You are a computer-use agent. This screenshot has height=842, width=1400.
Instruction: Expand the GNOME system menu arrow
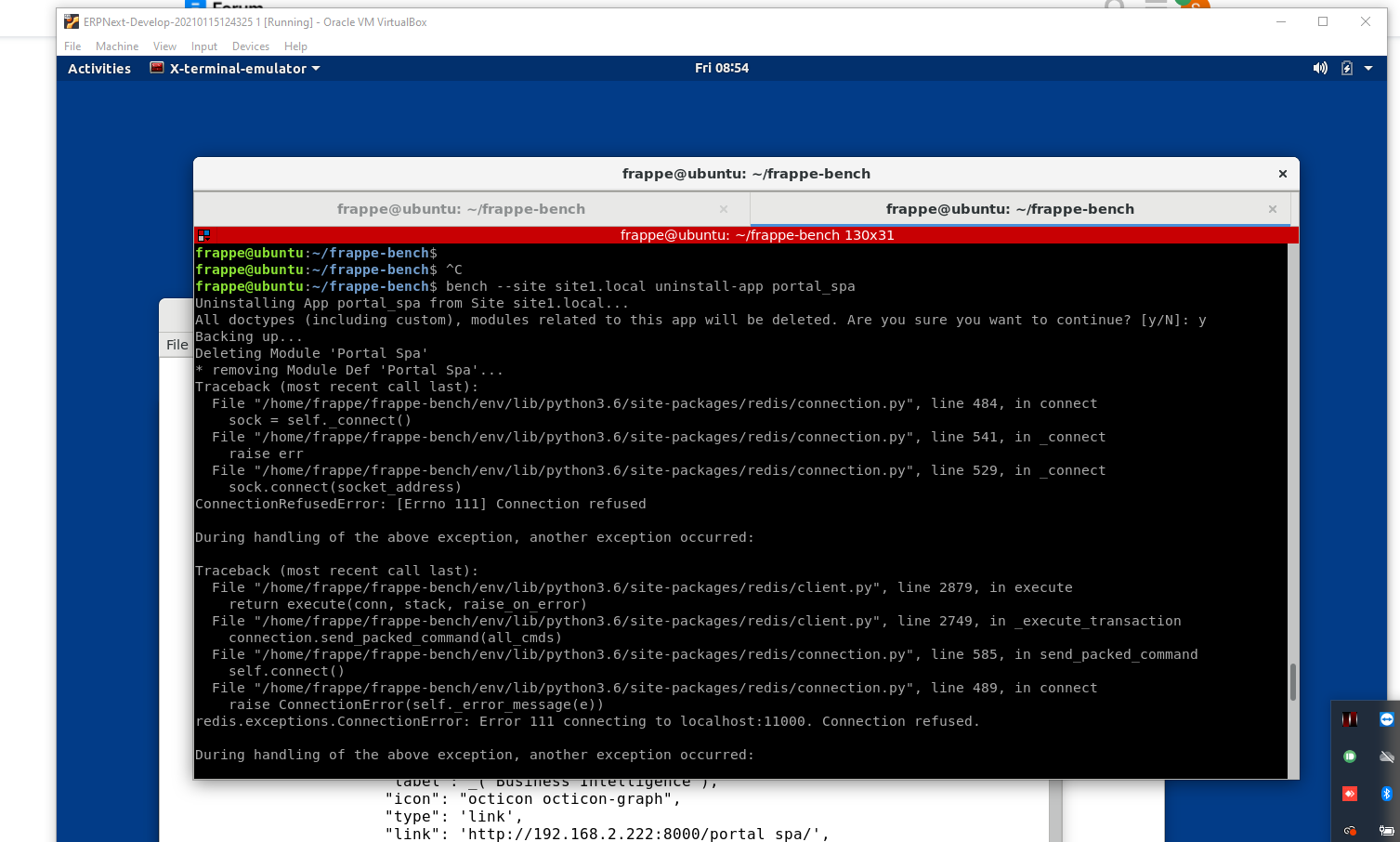1368,68
